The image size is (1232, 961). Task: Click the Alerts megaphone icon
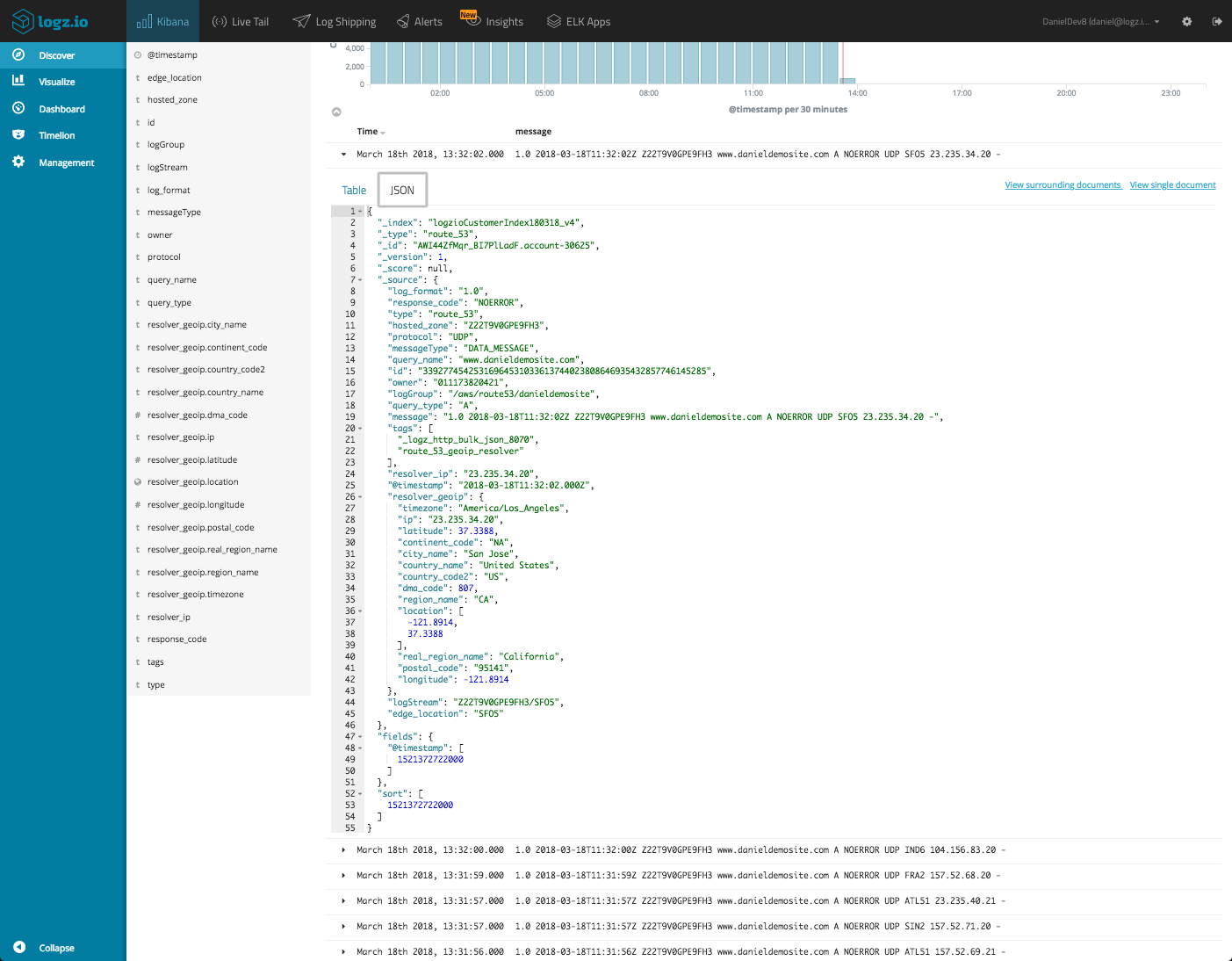pyautogui.click(x=403, y=21)
